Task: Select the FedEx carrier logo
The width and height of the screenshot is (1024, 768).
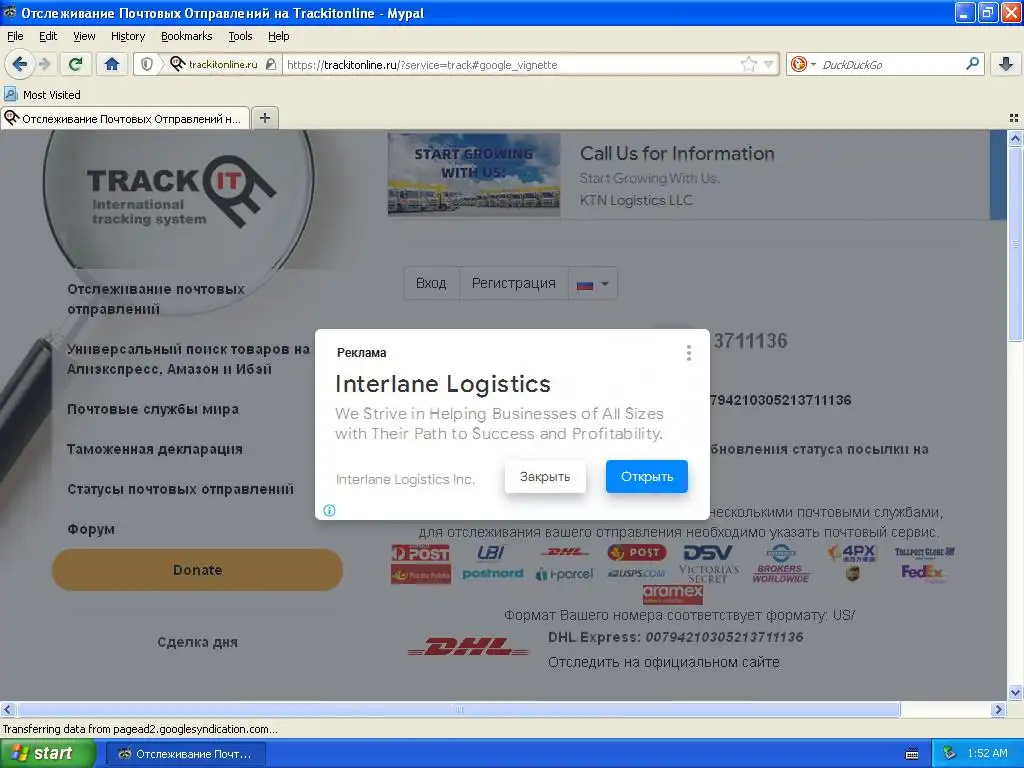Action: tap(922, 572)
